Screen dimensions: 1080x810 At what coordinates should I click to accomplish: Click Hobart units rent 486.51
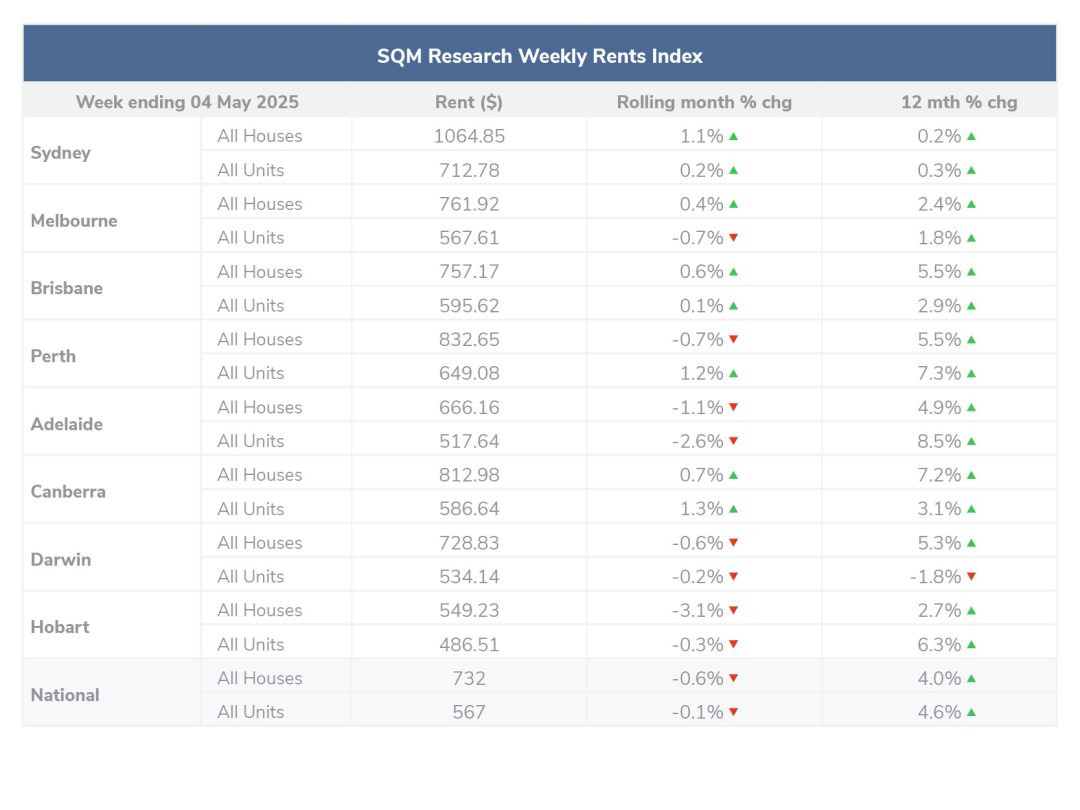coord(469,645)
